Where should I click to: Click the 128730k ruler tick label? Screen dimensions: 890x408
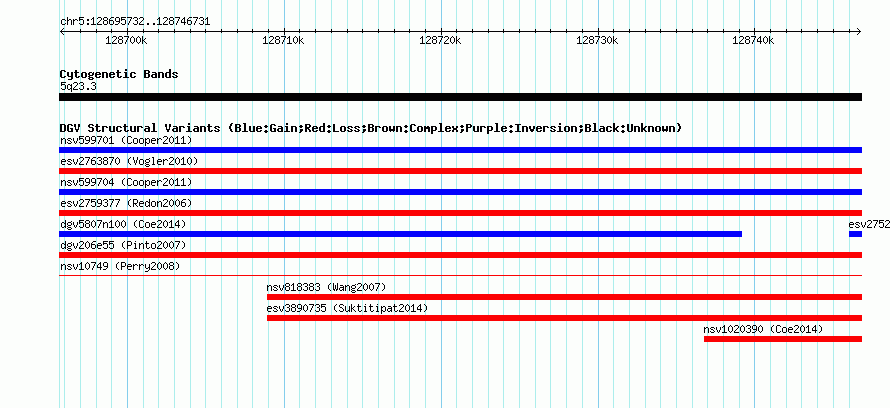(x=597, y=41)
